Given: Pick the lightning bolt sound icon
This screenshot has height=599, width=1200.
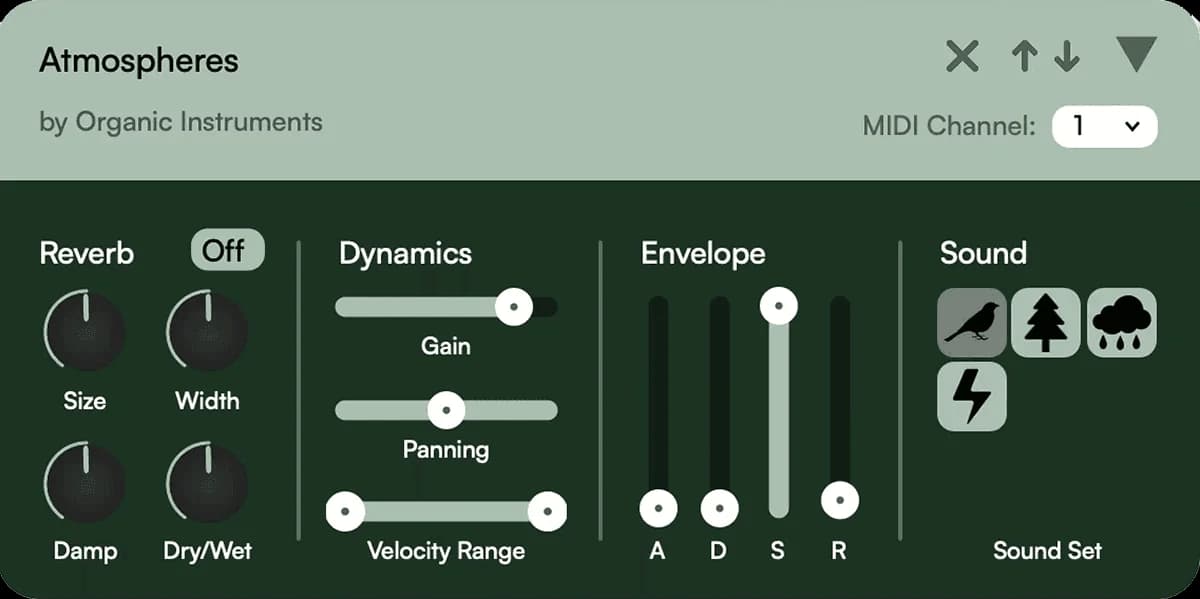Looking at the screenshot, I should 971,397.
